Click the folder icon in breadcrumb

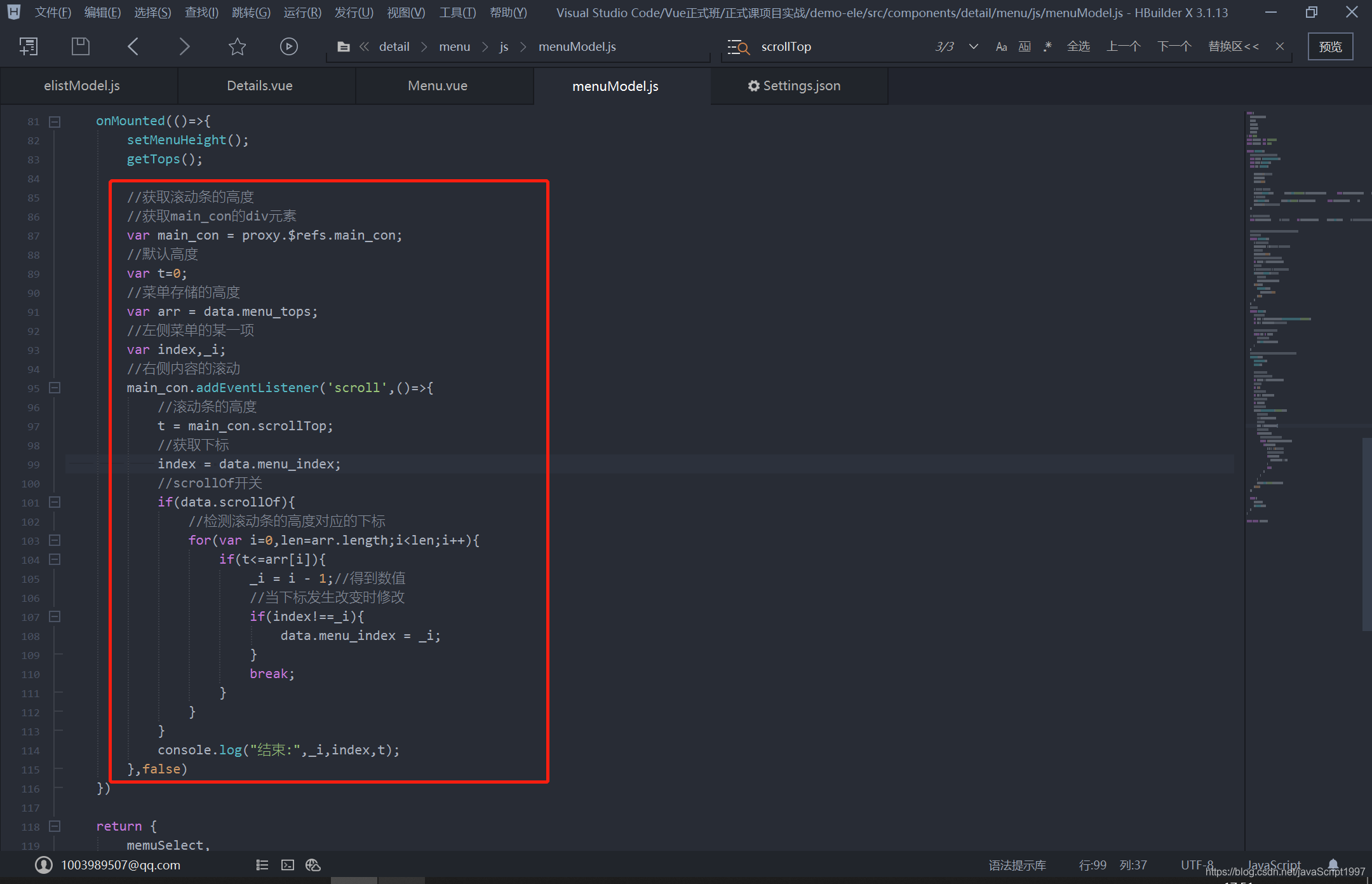[x=344, y=47]
